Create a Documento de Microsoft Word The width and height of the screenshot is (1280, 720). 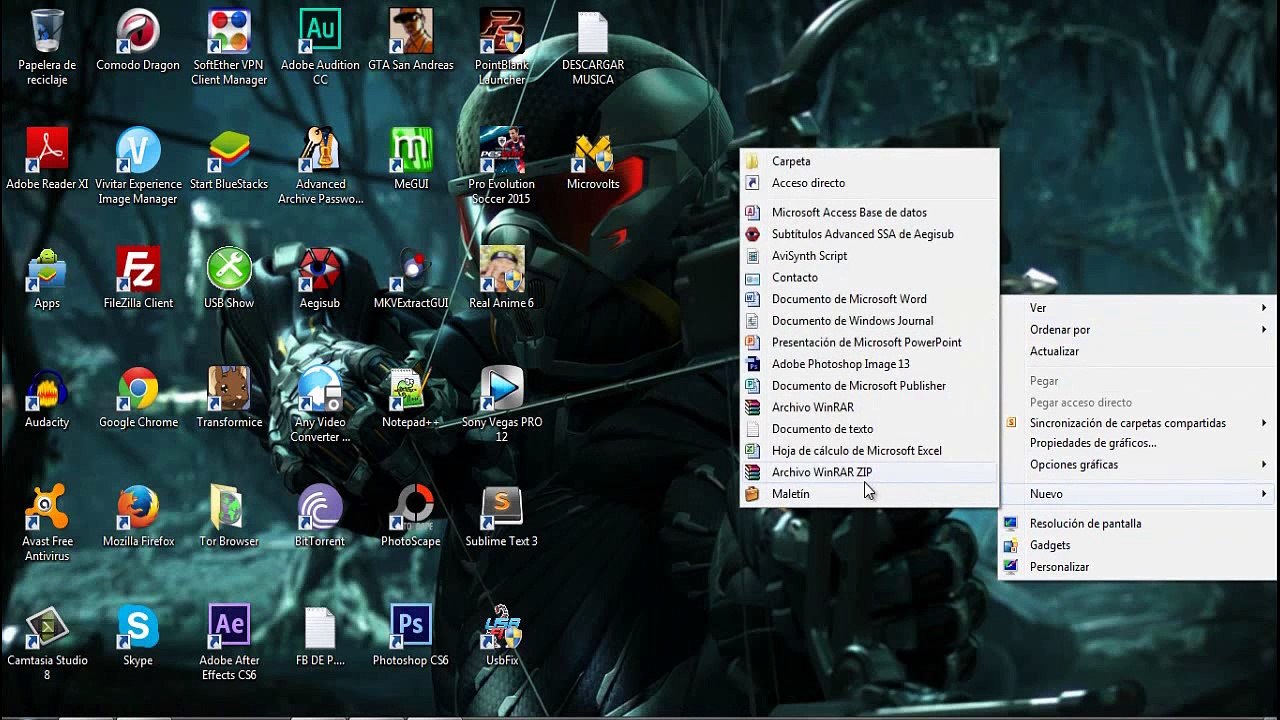click(x=869, y=299)
